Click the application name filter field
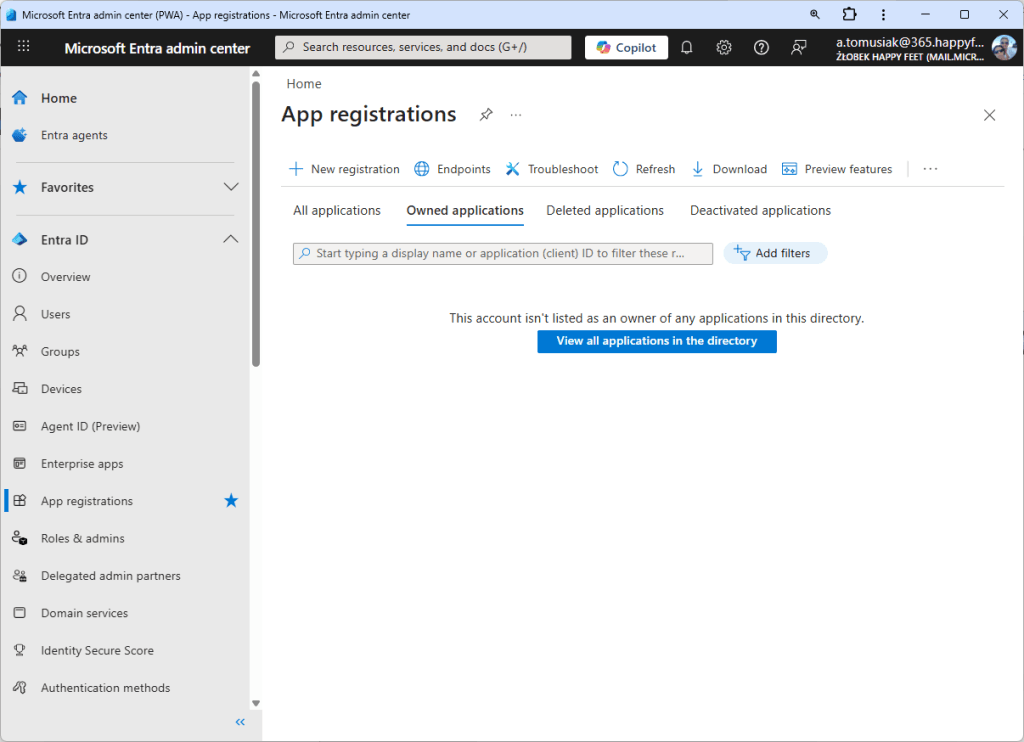1024x742 pixels. pos(503,254)
